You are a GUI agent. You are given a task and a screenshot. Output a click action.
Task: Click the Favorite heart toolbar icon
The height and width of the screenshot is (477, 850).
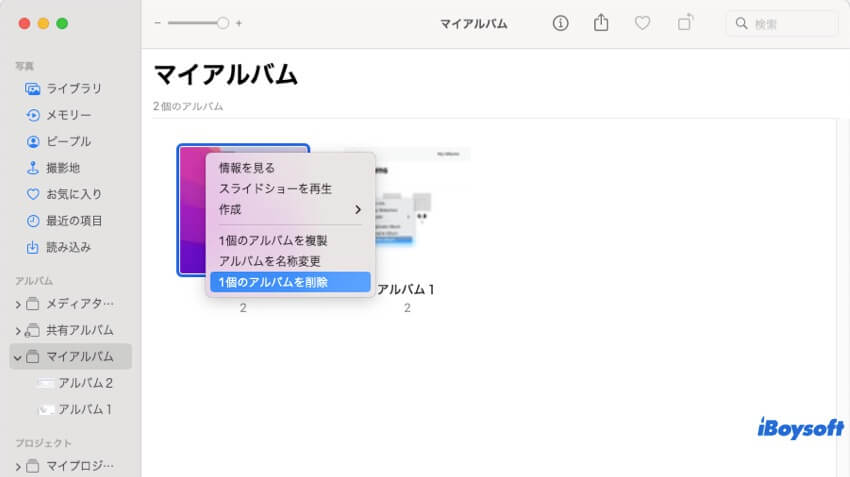pyautogui.click(x=642, y=23)
